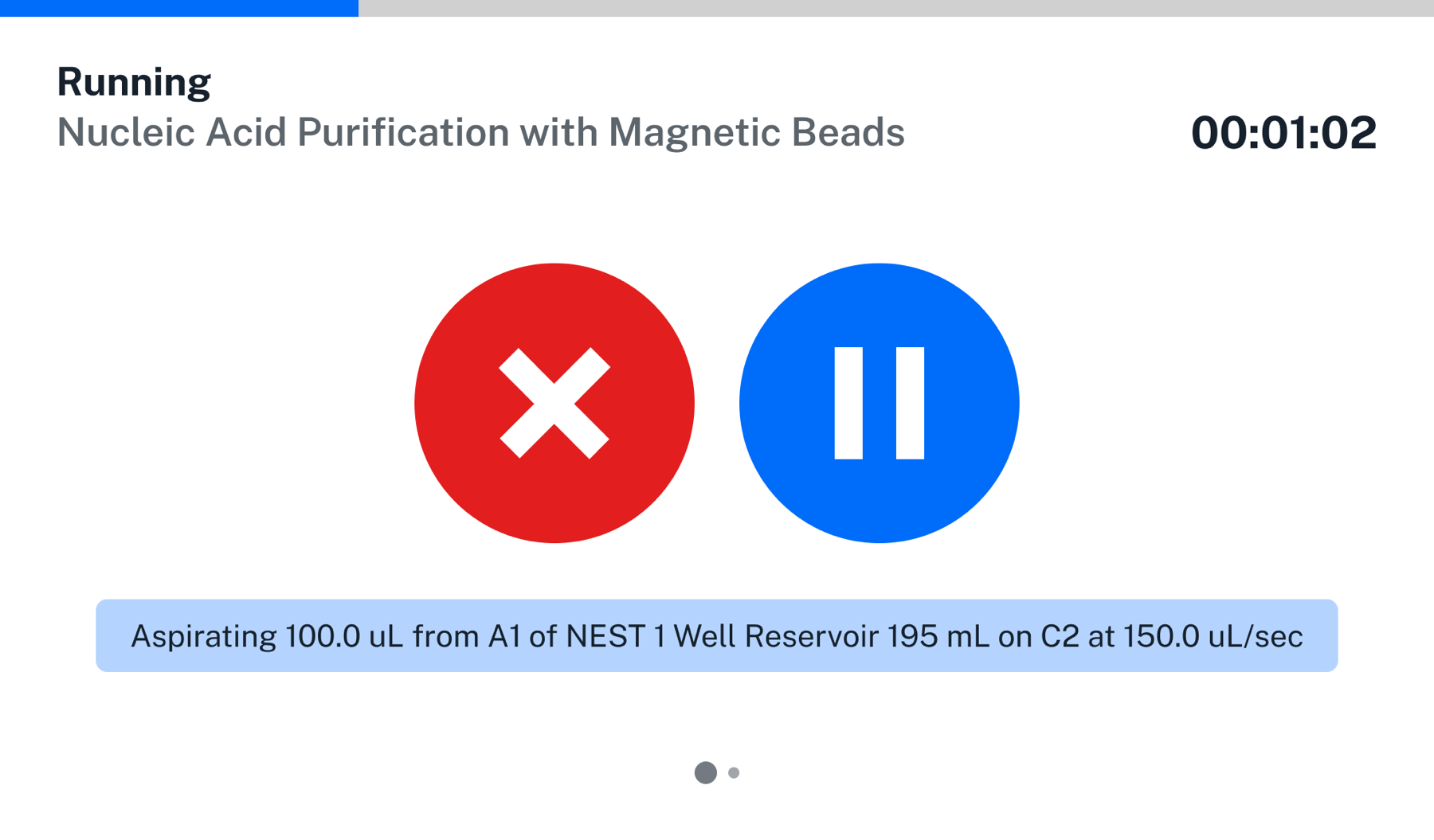Return to the first carousel page
1434x840 pixels.
(x=705, y=772)
